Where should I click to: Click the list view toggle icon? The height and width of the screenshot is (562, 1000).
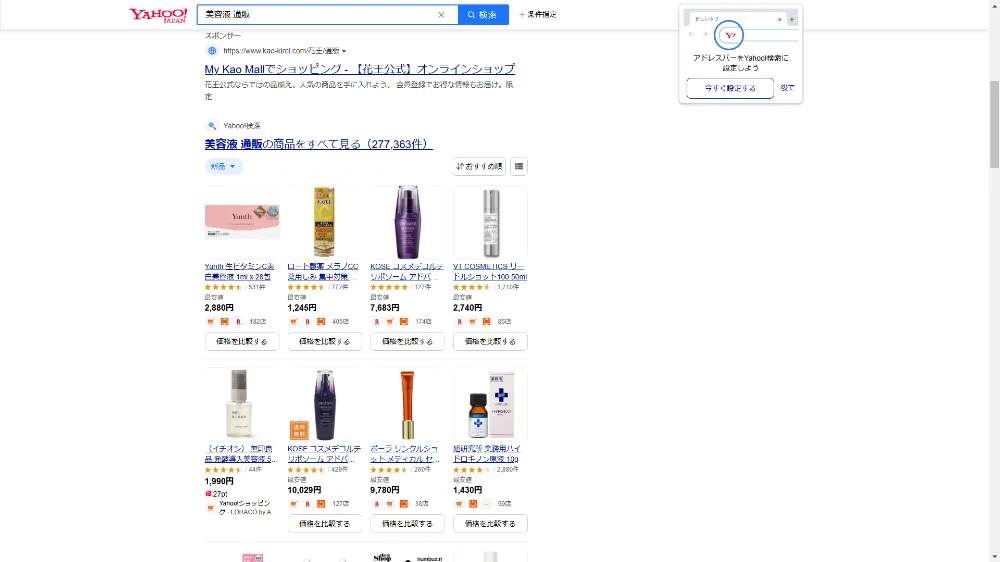click(x=519, y=166)
